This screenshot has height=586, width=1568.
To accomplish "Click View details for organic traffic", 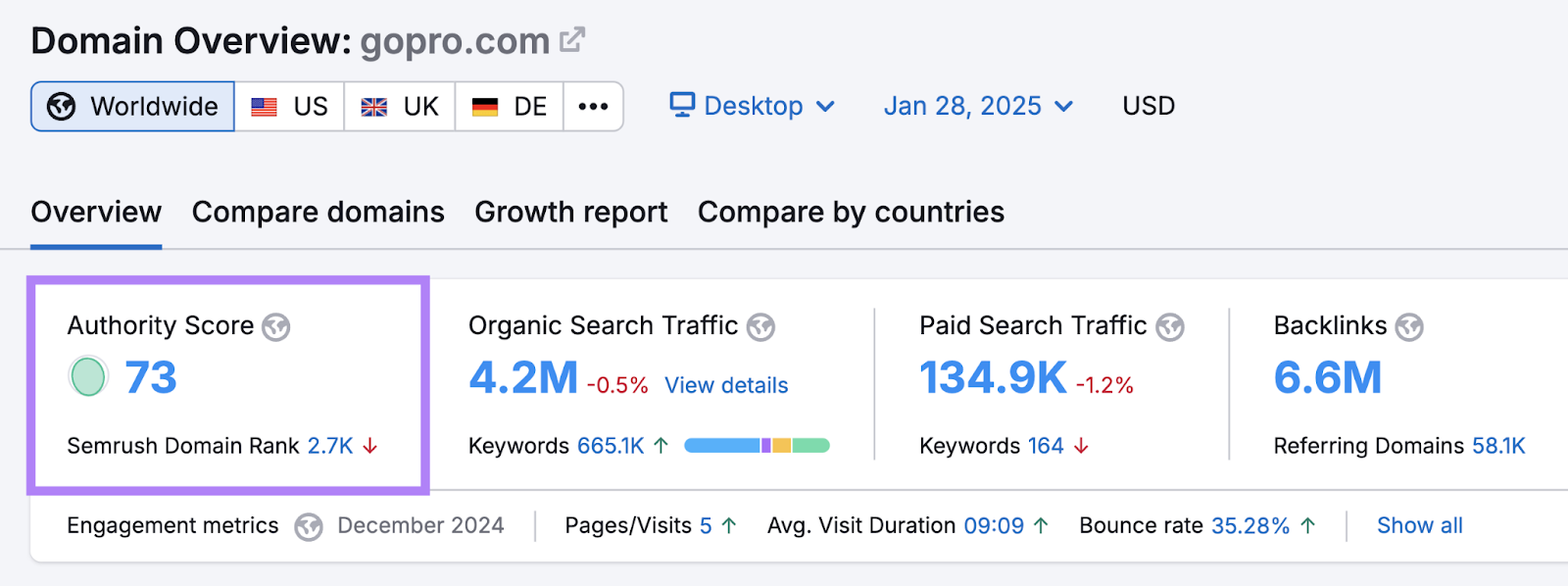I will (726, 385).
